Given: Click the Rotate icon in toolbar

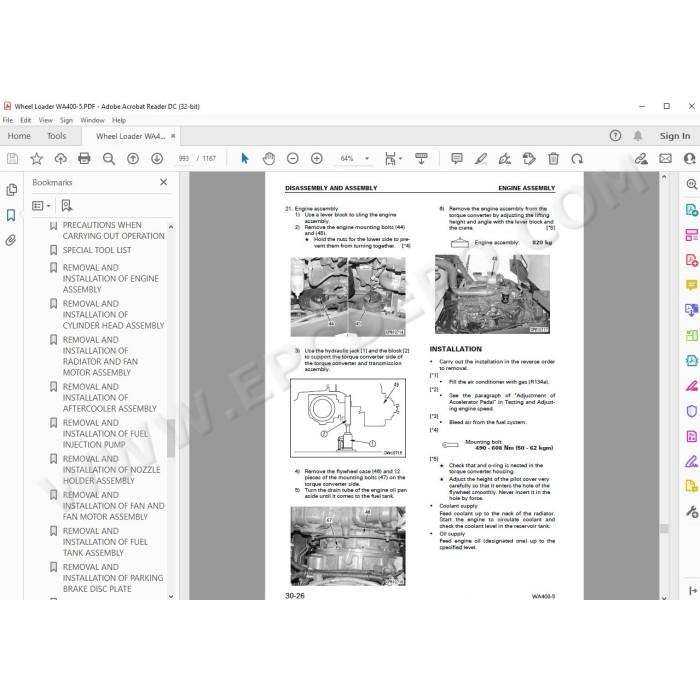Looking at the screenshot, I should [x=577, y=158].
